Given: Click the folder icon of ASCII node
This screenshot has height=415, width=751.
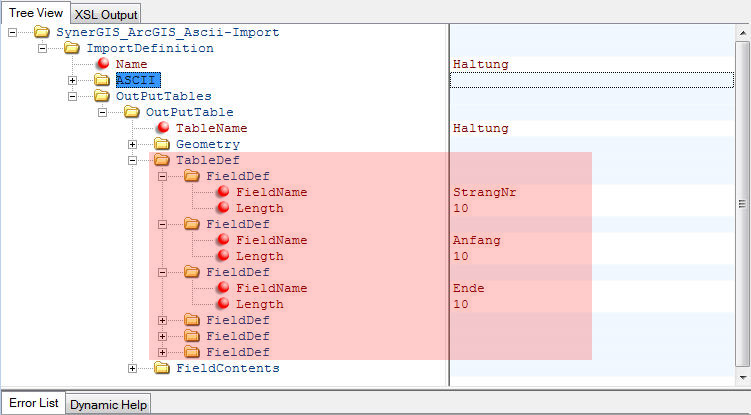Looking at the screenshot, I should tap(102, 80).
